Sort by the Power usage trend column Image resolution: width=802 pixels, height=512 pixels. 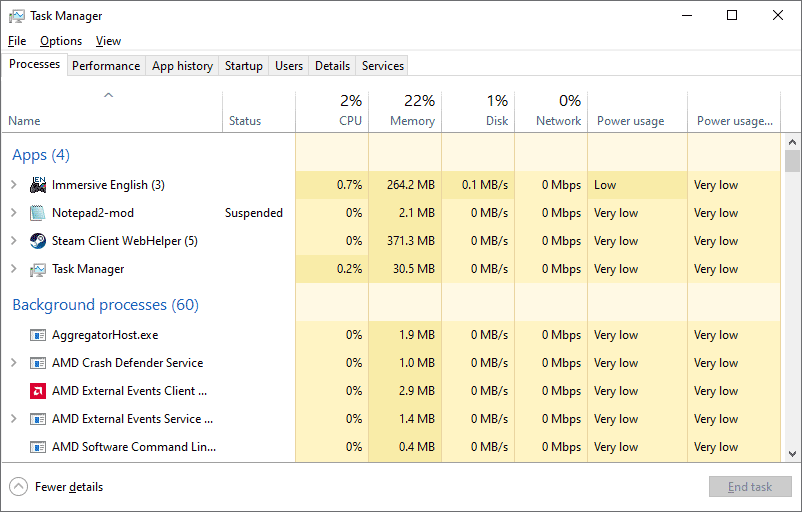click(734, 112)
